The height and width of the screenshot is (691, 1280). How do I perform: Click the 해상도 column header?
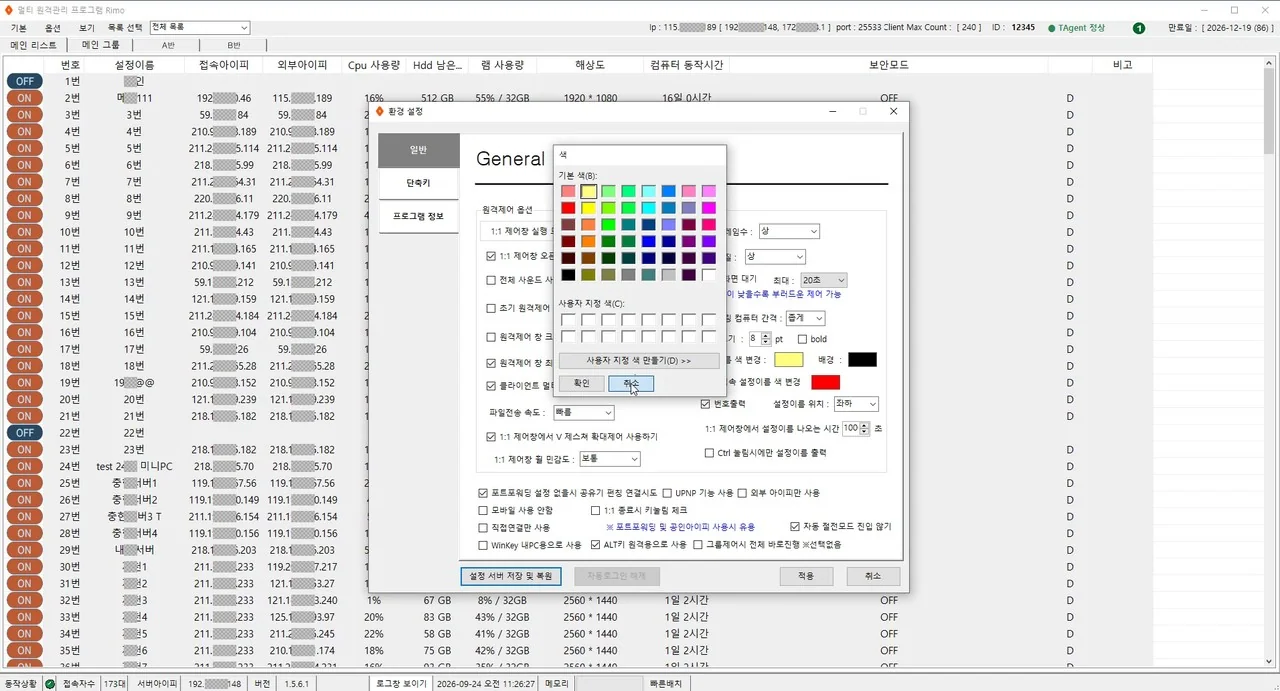pyautogui.click(x=590, y=65)
